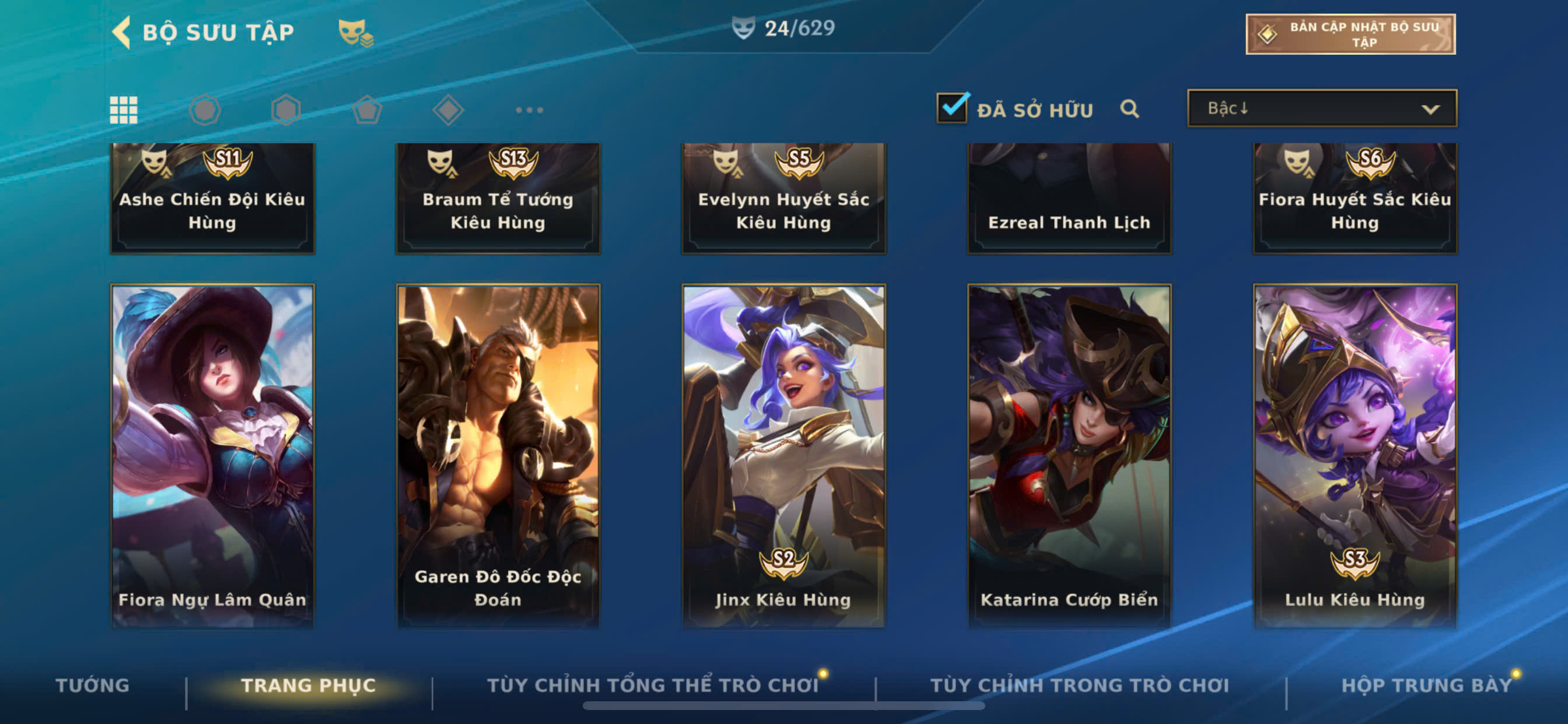The image size is (1568, 724).
Task: Switch to the Tướng tab
Action: [93, 685]
